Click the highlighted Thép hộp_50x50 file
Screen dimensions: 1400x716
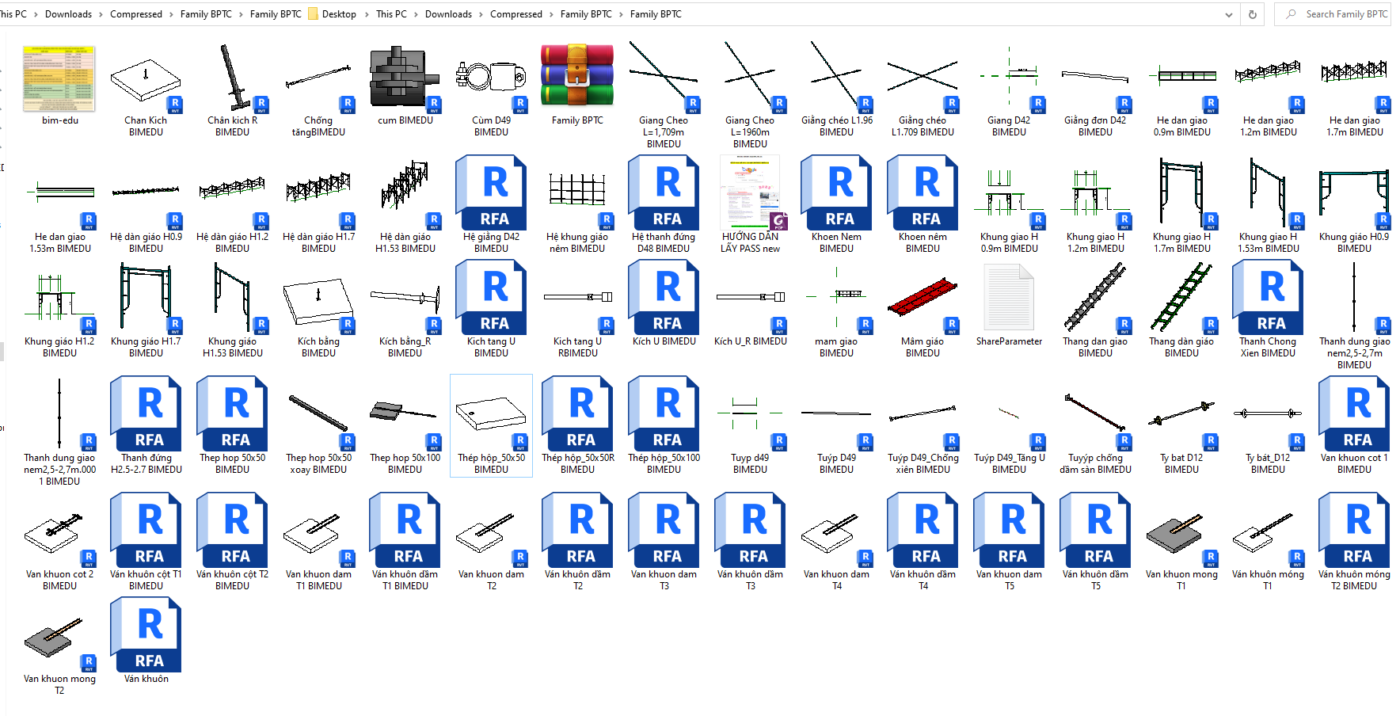(x=490, y=414)
